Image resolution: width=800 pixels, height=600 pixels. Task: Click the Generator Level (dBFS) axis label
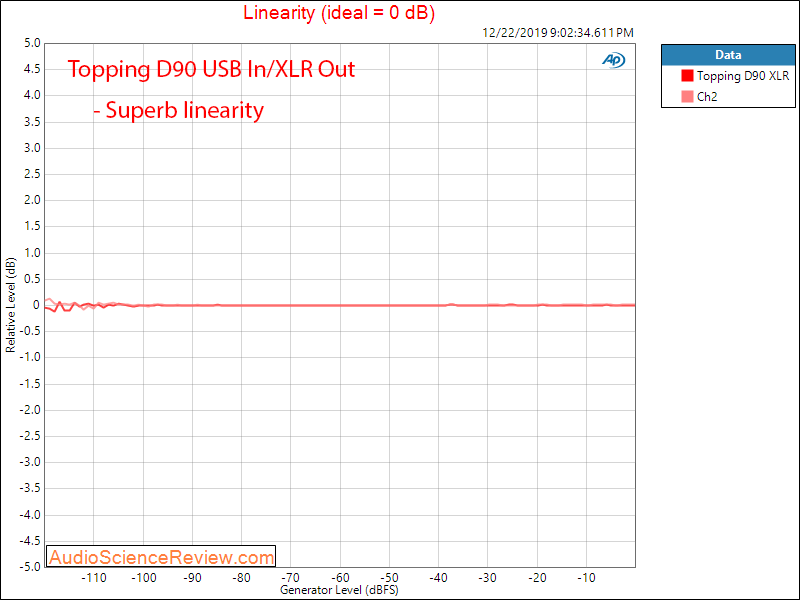[339, 590]
